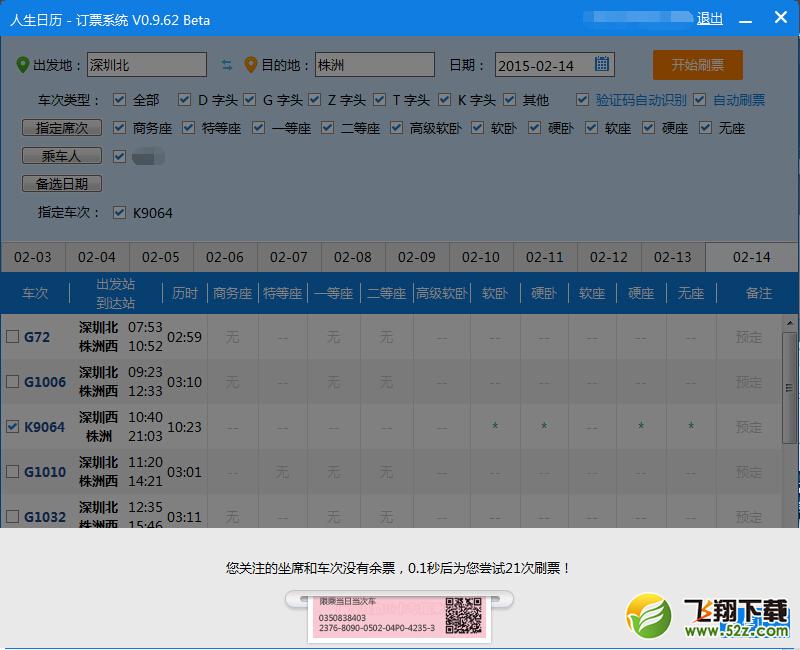Toggle the 指定车次 K9064 checkbox
This screenshot has height=650, width=800.
(x=119, y=212)
